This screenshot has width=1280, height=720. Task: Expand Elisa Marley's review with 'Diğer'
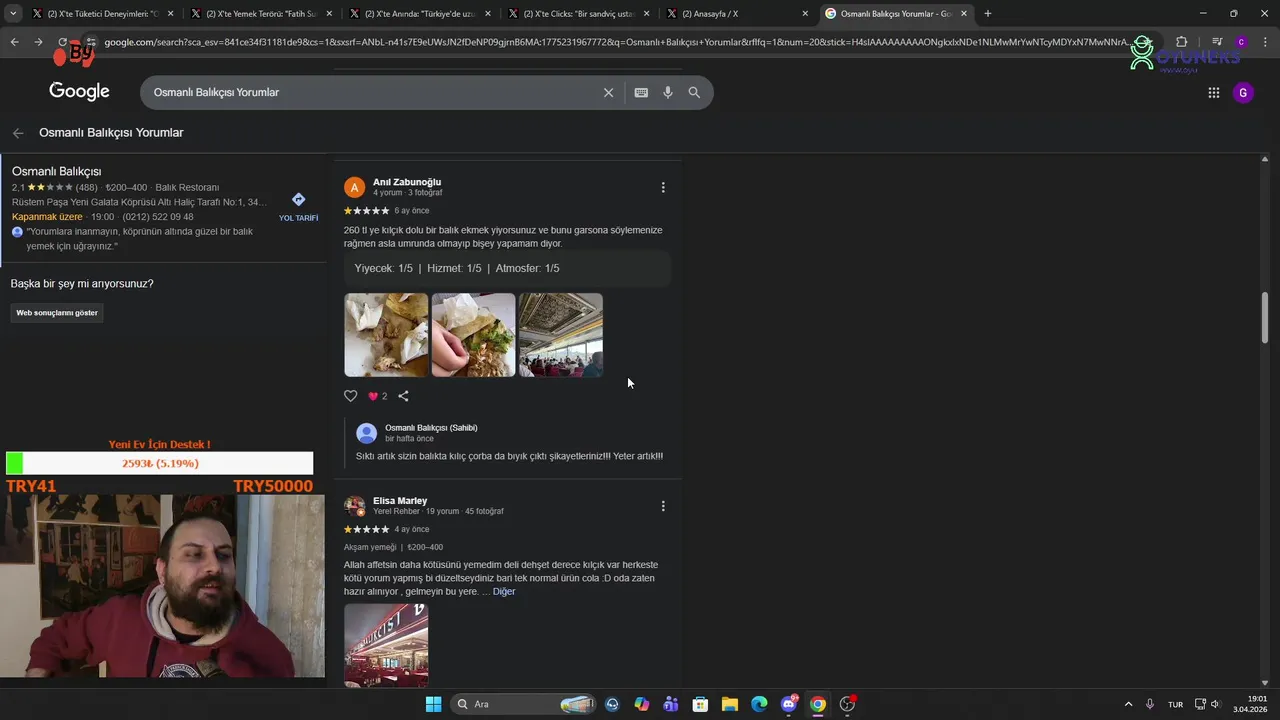click(x=504, y=592)
